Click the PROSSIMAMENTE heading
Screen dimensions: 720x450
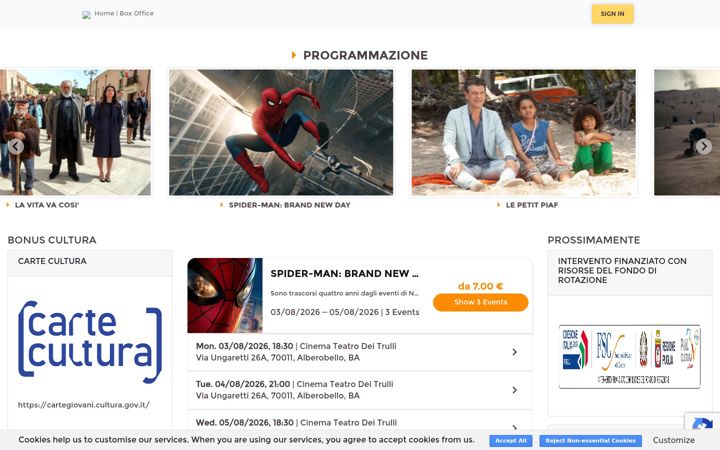pos(594,240)
